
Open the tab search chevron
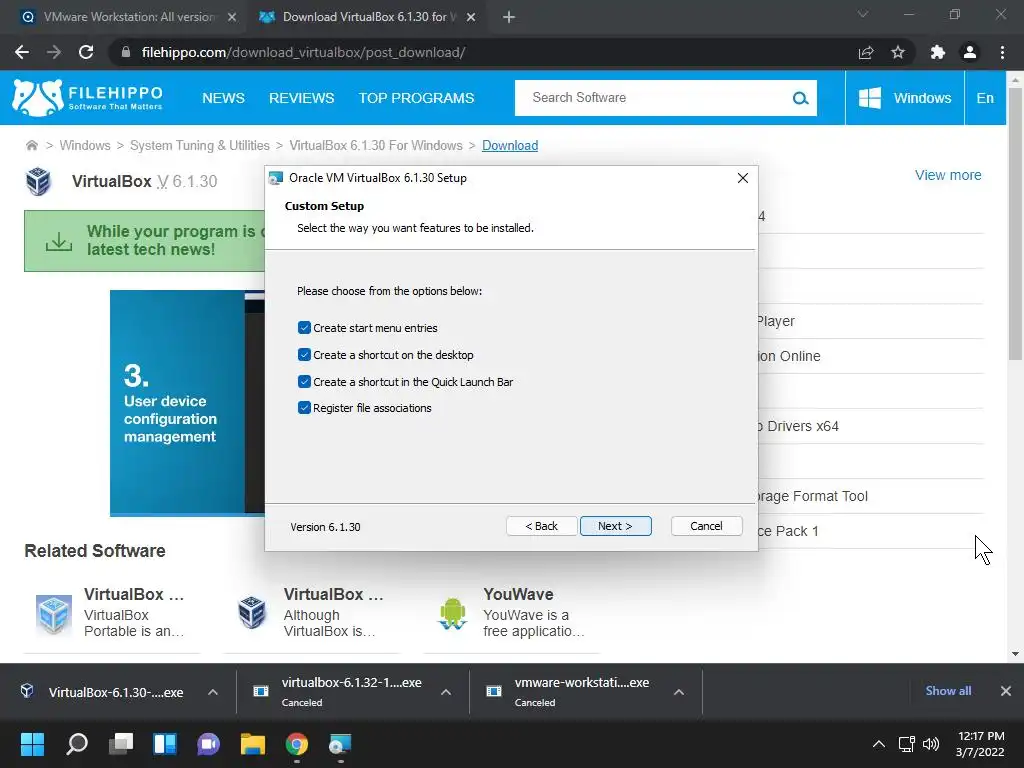coord(863,14)
